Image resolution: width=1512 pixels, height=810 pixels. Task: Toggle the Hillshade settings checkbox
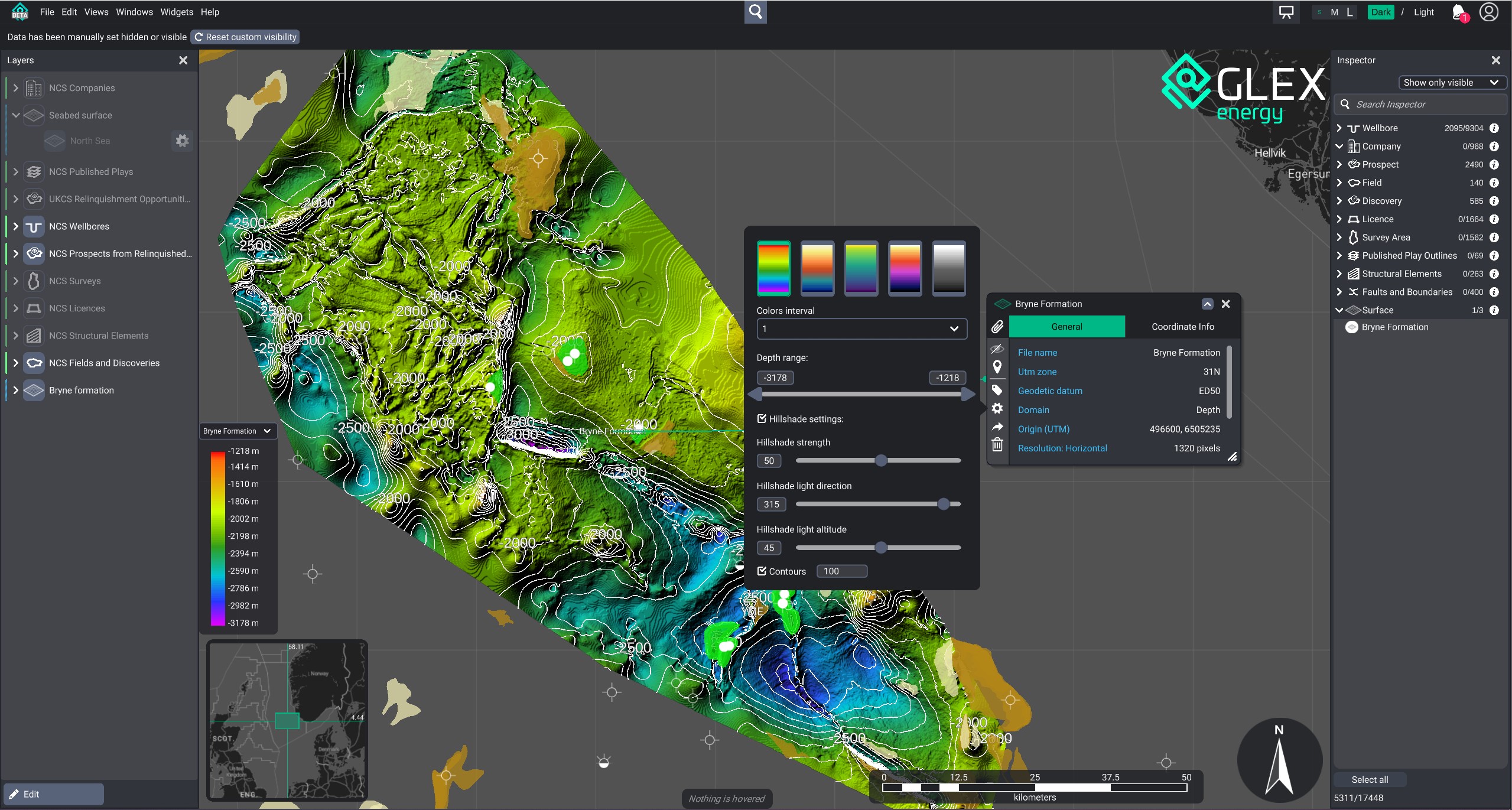pyautogui.click(x=762, y=419)
